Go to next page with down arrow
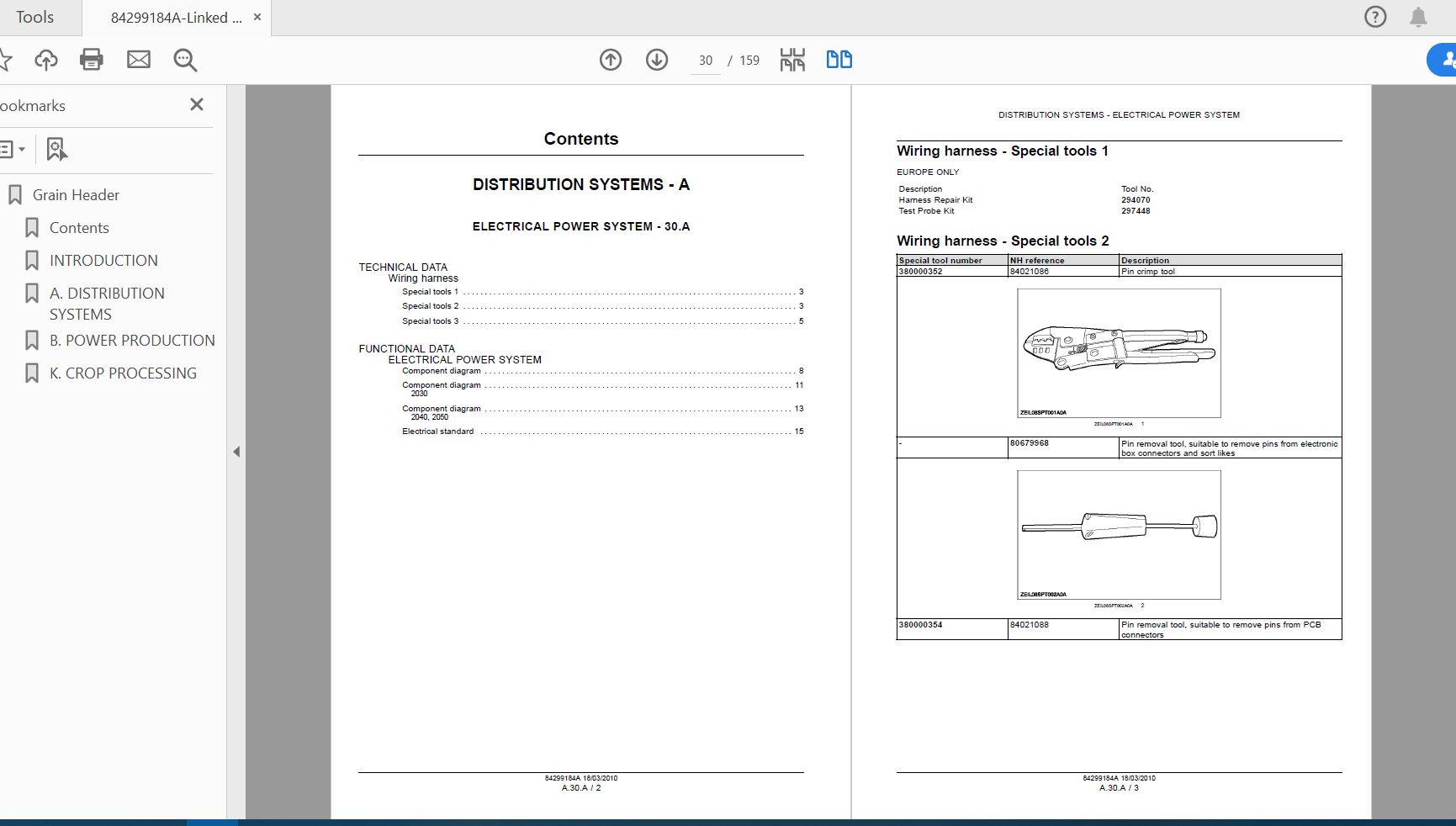Viewport: 1456px width, 826px height. 657,60
